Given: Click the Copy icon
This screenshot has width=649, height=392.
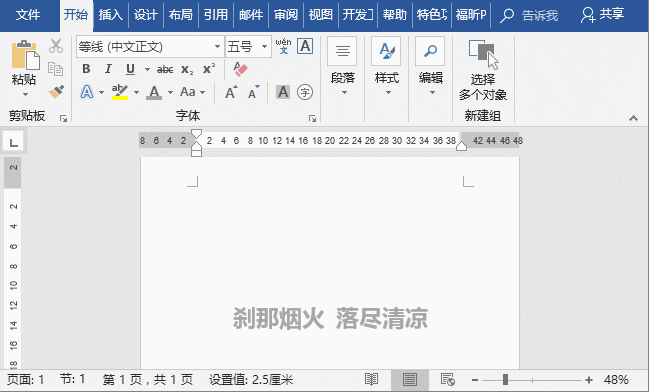Looking at the screenshot, I should 55,69.
